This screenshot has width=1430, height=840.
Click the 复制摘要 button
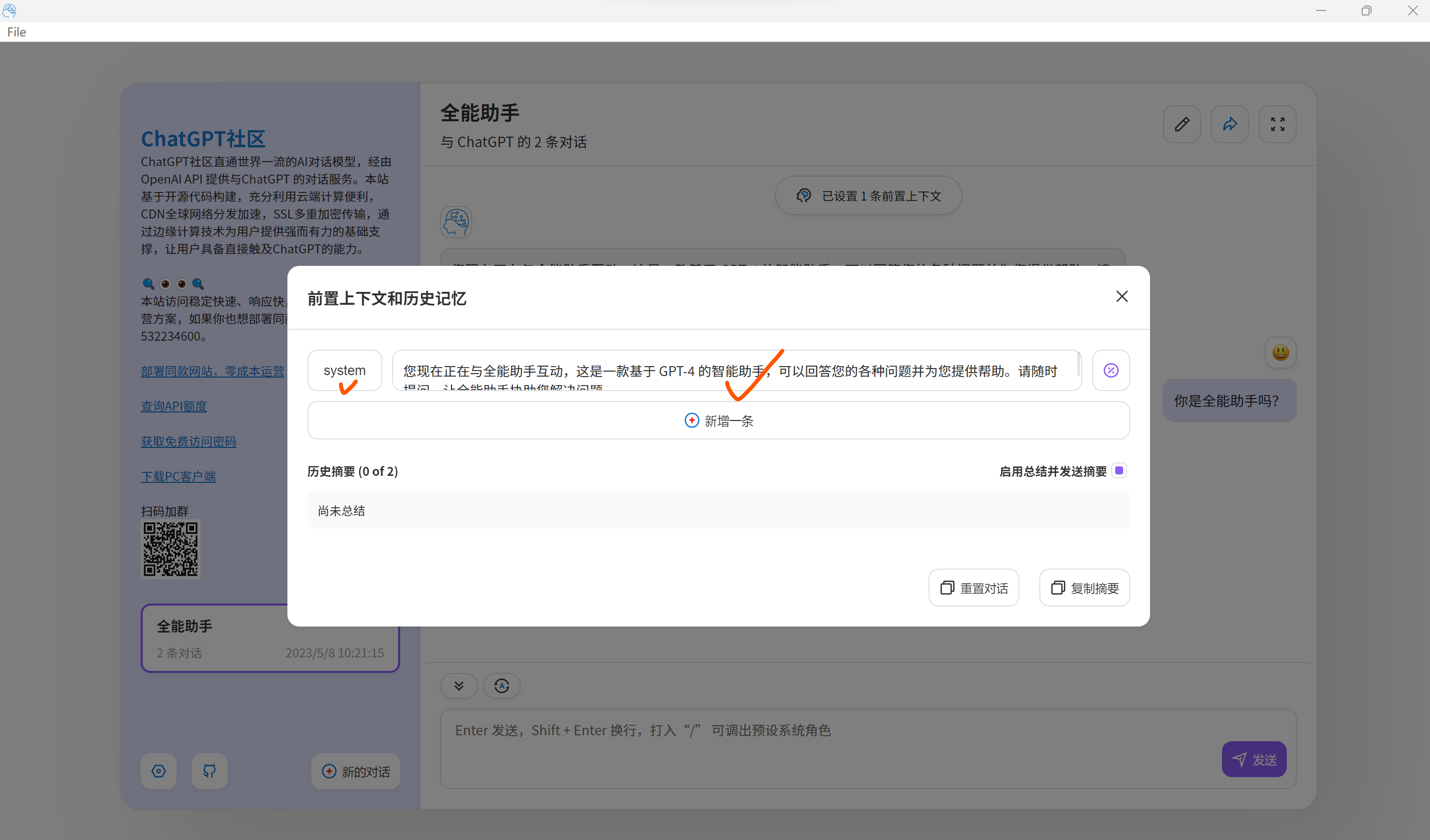[1084, 588]
